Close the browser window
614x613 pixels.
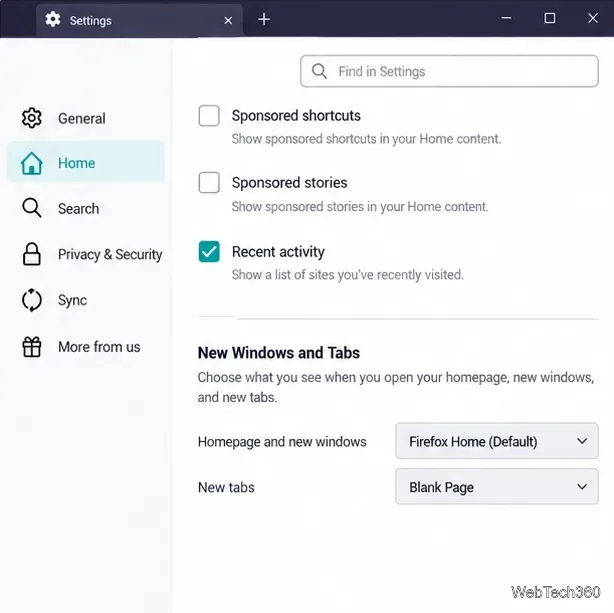(x=593, y=18)
